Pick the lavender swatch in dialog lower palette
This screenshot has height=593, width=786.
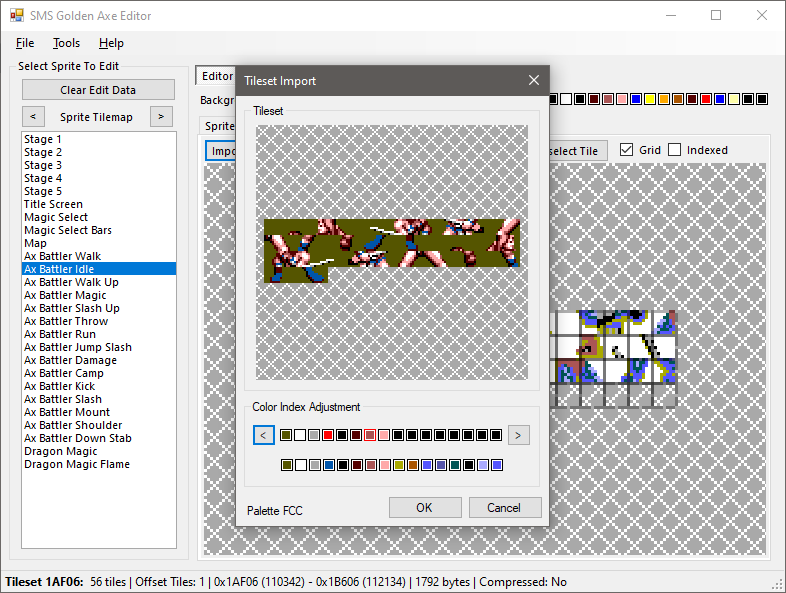pyautogui.click(x=483, y=465)
